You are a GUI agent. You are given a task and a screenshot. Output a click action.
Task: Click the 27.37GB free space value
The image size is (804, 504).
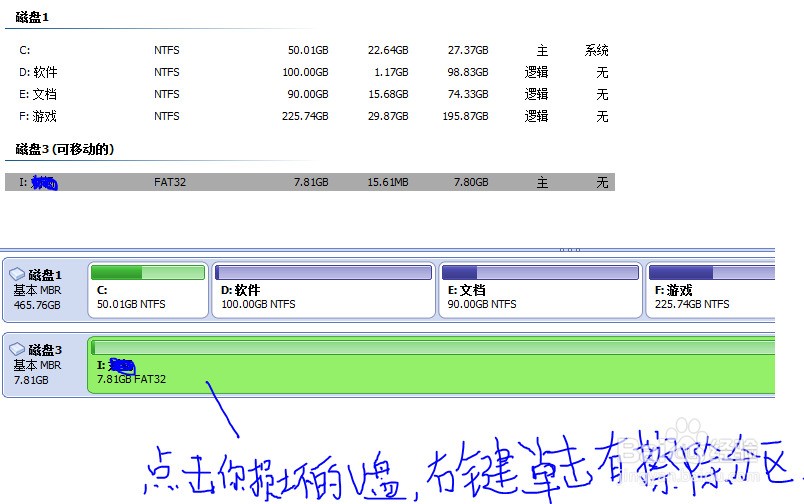468,50
